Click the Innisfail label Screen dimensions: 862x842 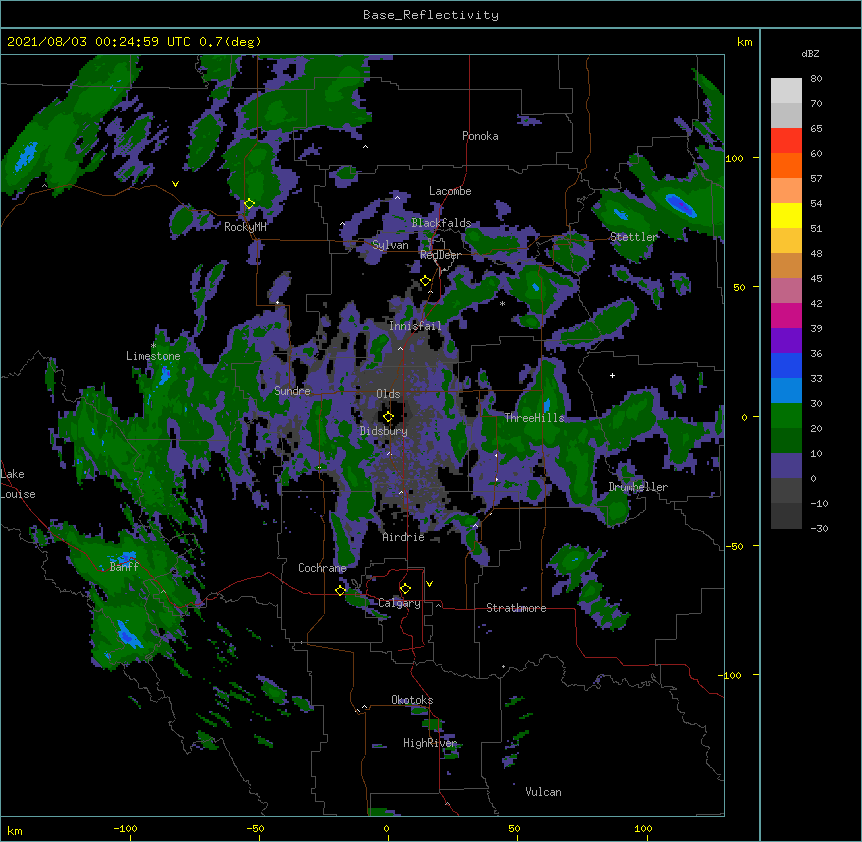click(415, 326)
